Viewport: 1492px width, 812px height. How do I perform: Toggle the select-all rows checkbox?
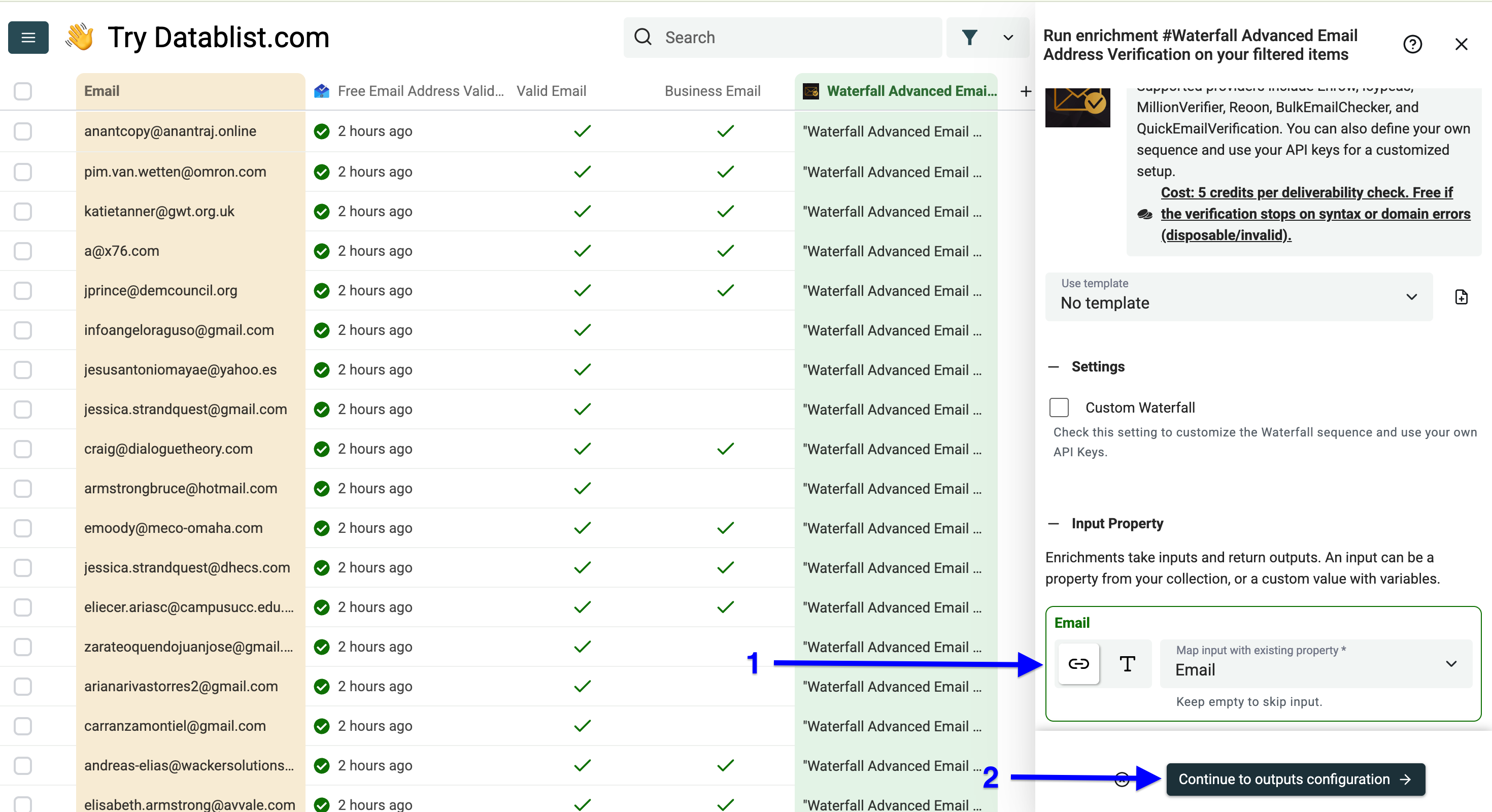pyautogui.click(x=23, y=91)
